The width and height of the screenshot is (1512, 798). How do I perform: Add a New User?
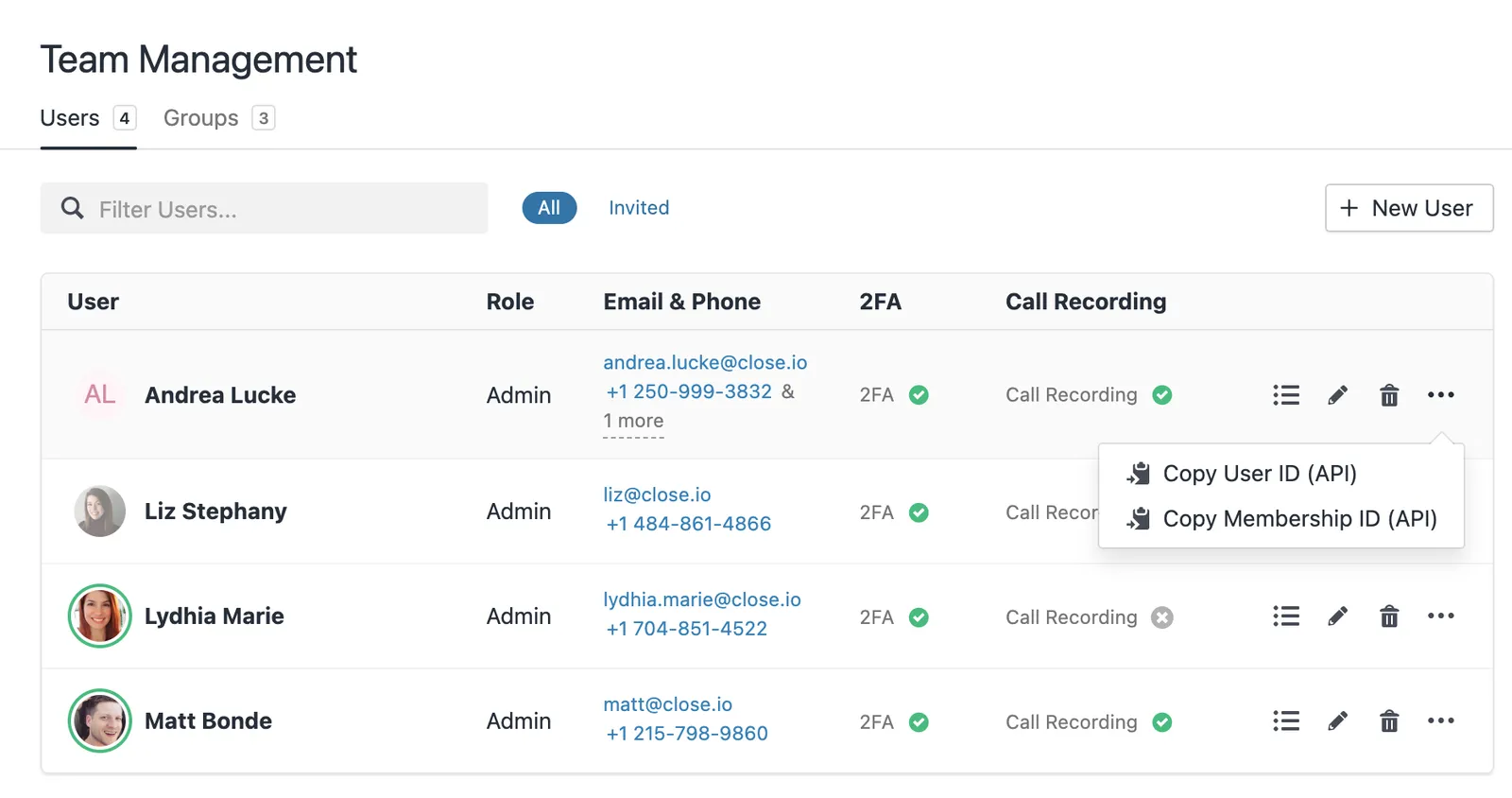point(1409,208)
